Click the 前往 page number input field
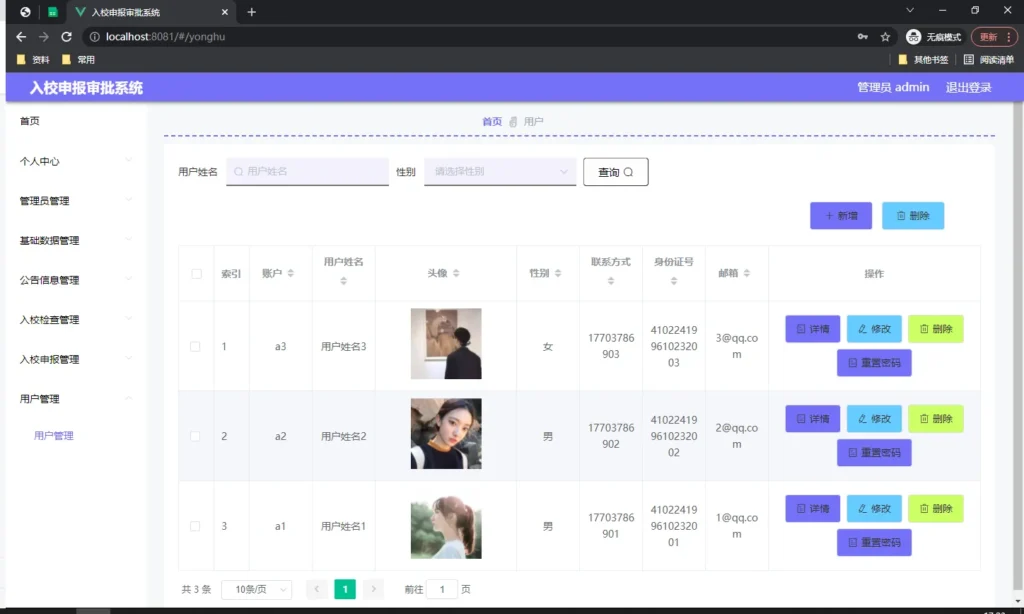 (x=442, y=589)
